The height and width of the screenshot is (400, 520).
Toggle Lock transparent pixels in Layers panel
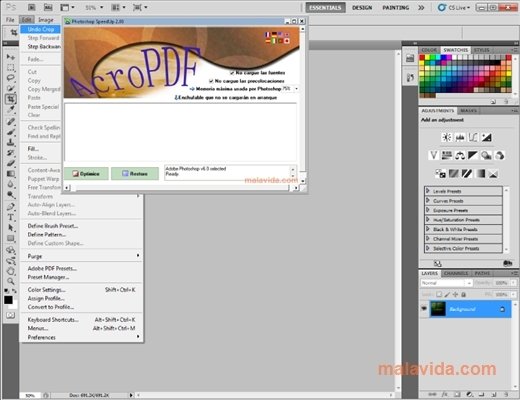[x=439, y=294]
